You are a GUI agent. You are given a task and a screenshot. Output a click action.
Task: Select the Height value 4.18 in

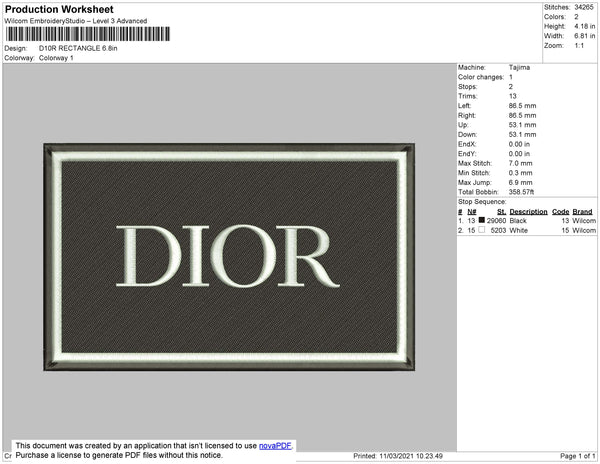tap(585, 26)
